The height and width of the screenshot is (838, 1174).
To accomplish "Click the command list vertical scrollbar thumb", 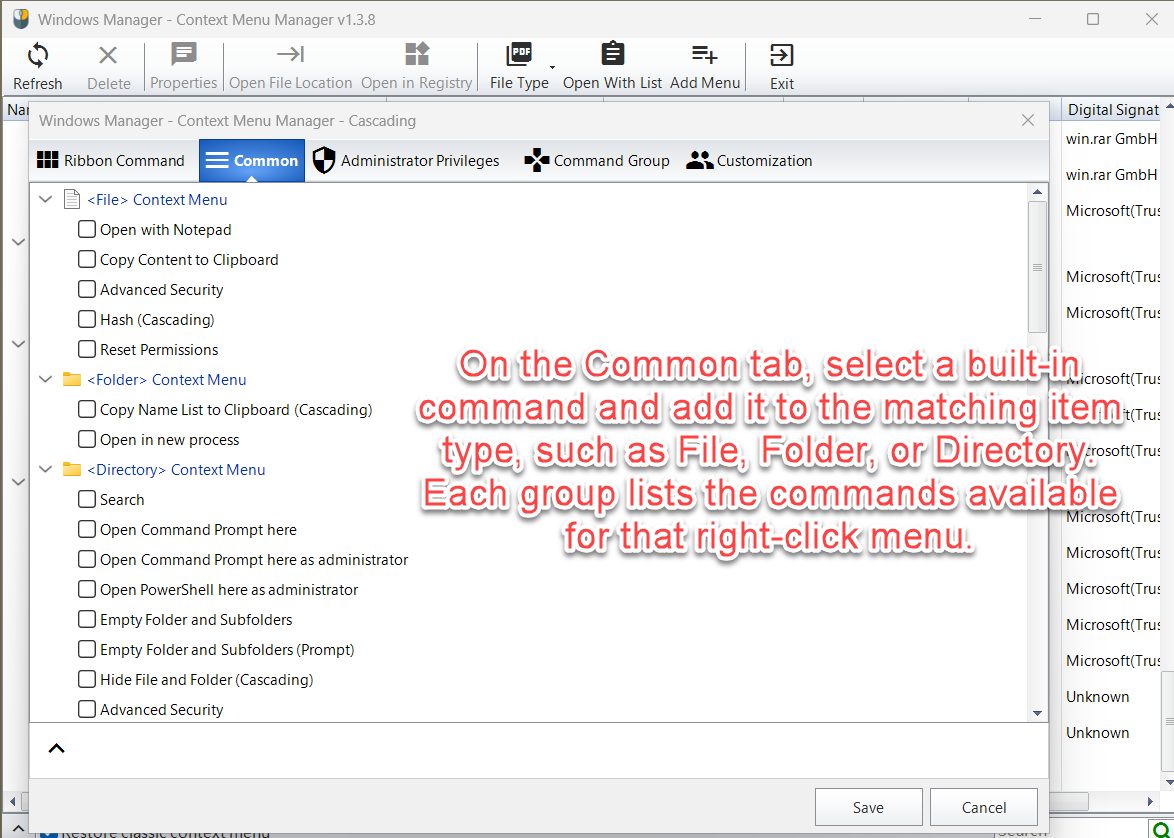I will (x=1037, y=267).
